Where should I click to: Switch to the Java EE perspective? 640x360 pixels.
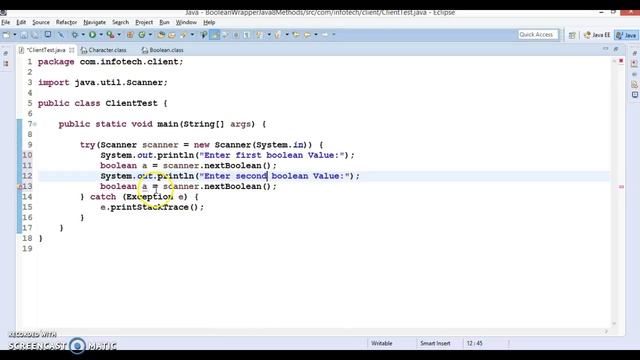597,35
